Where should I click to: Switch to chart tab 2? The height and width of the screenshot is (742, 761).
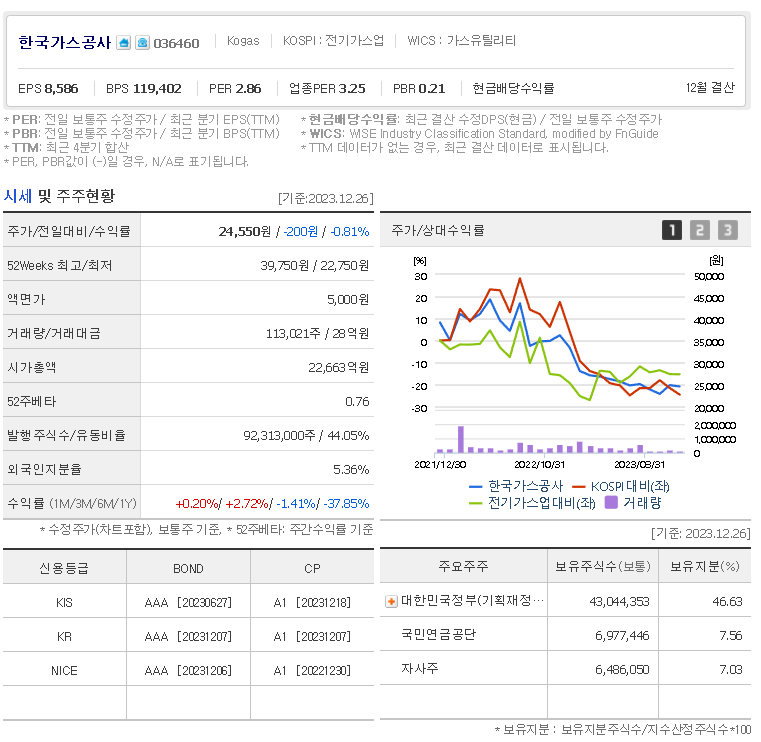(x=700, y=230)
